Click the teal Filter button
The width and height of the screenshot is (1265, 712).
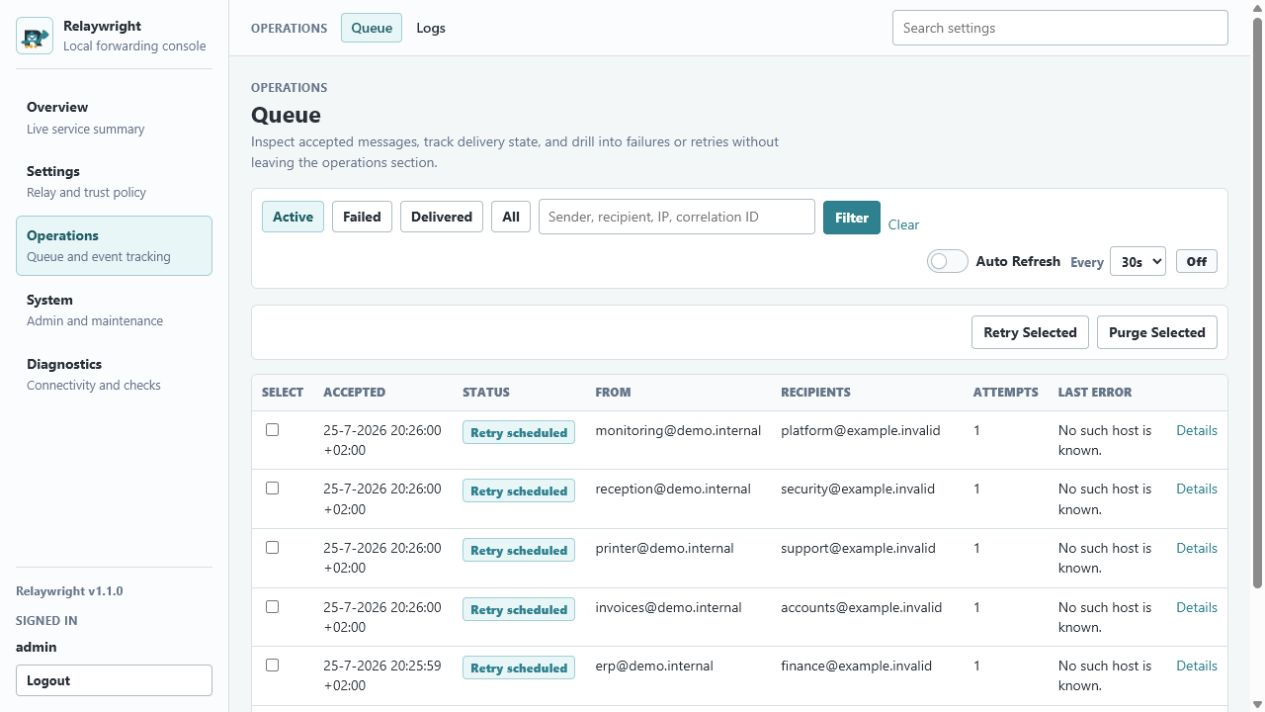(x=852, y=217)
